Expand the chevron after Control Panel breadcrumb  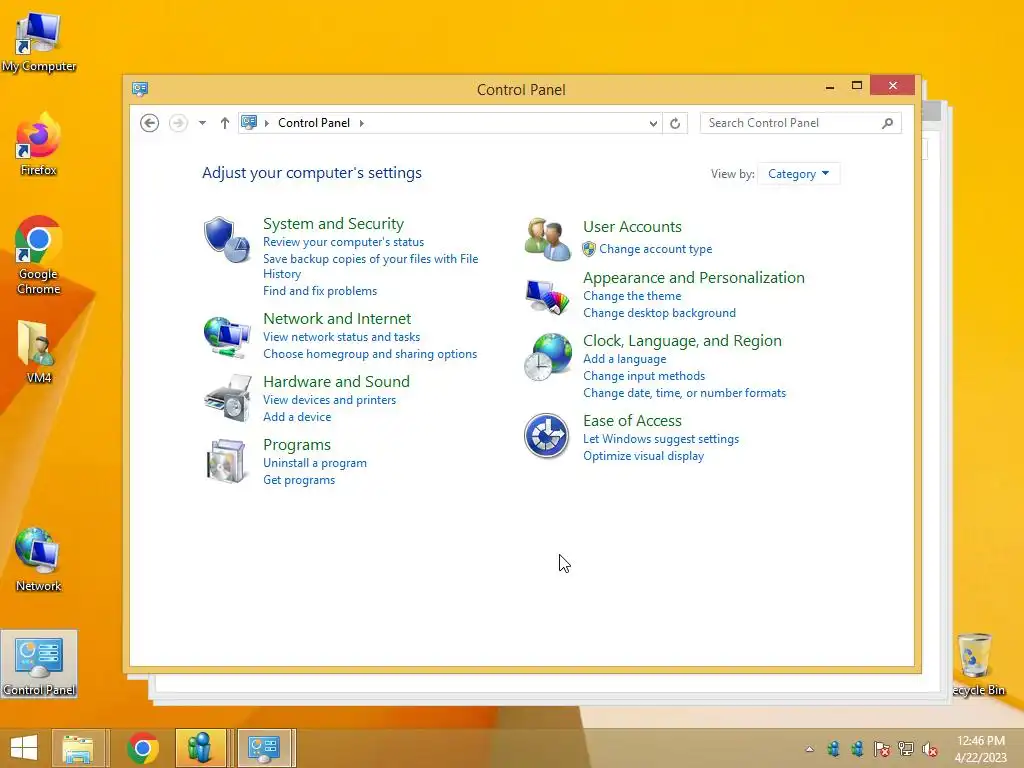pyautogui.click(x=361, y=123)
